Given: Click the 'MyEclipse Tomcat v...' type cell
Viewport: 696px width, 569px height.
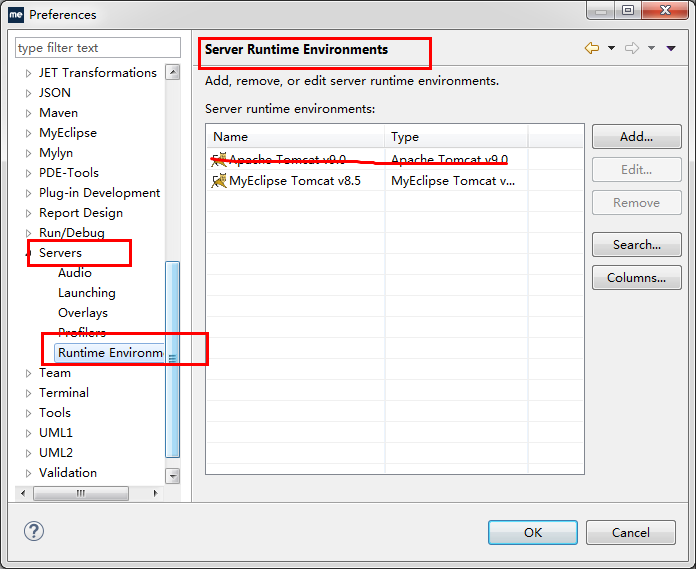Looking at the screenshot, I should [453, 181].
